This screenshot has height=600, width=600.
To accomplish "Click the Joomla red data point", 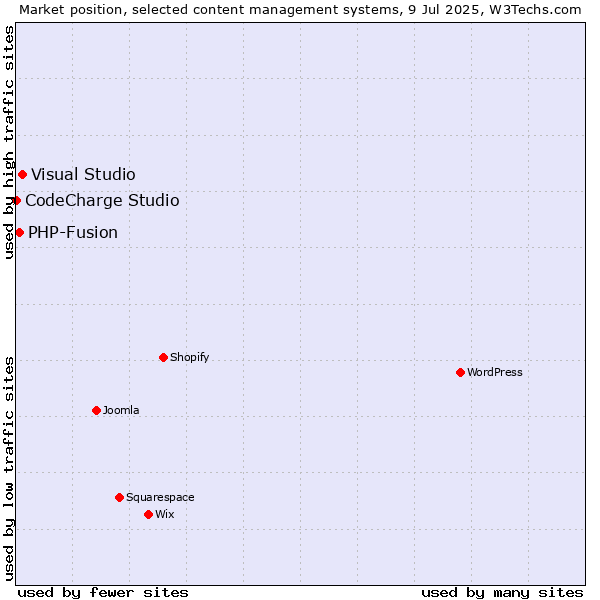I will coord(96,410).
